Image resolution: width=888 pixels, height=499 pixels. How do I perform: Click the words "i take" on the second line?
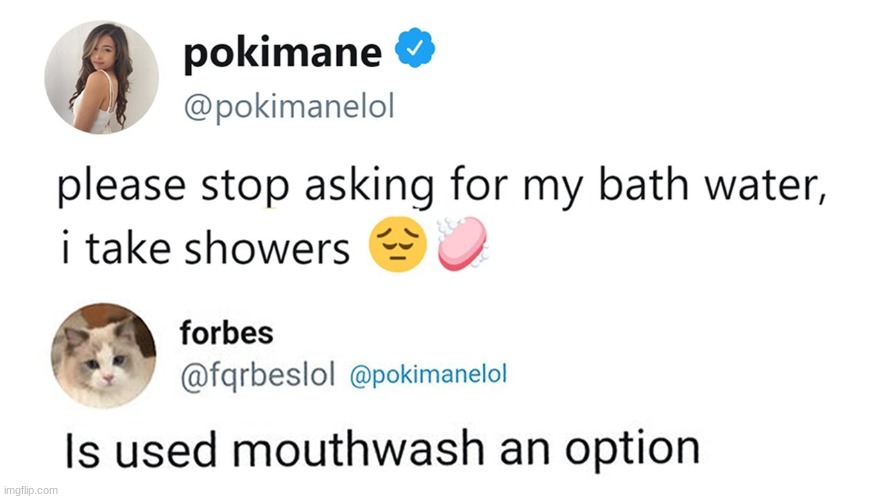point(116,249)
